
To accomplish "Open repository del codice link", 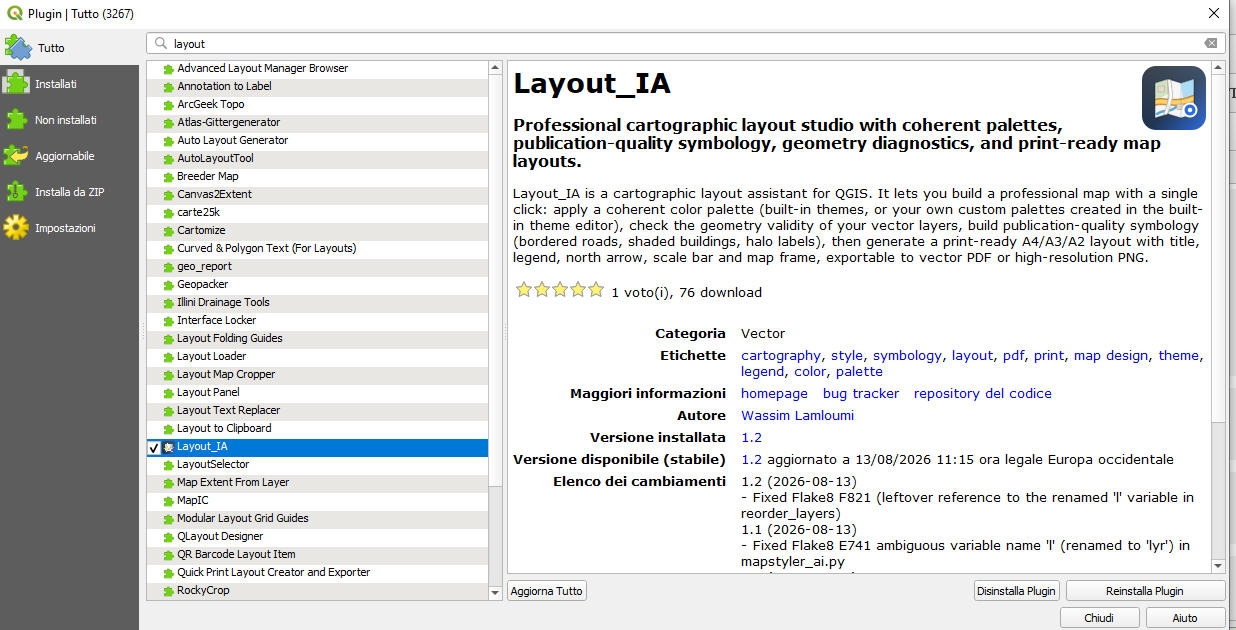I will point(983,393).
